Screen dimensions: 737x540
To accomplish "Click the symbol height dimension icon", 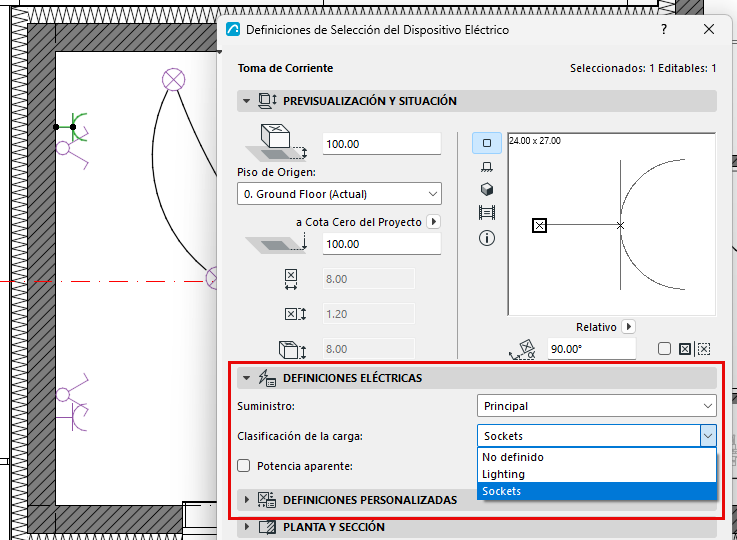I will point(295,314).
